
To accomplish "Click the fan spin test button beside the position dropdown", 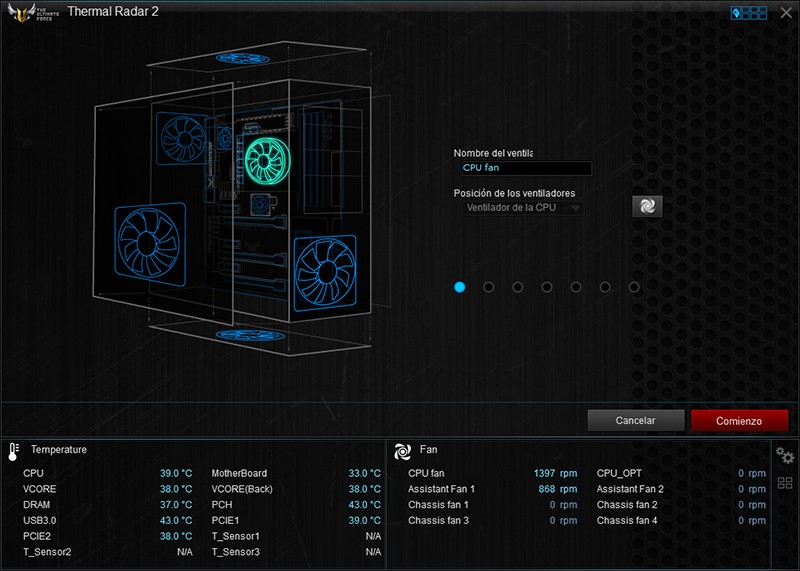I will click(647, 206).
